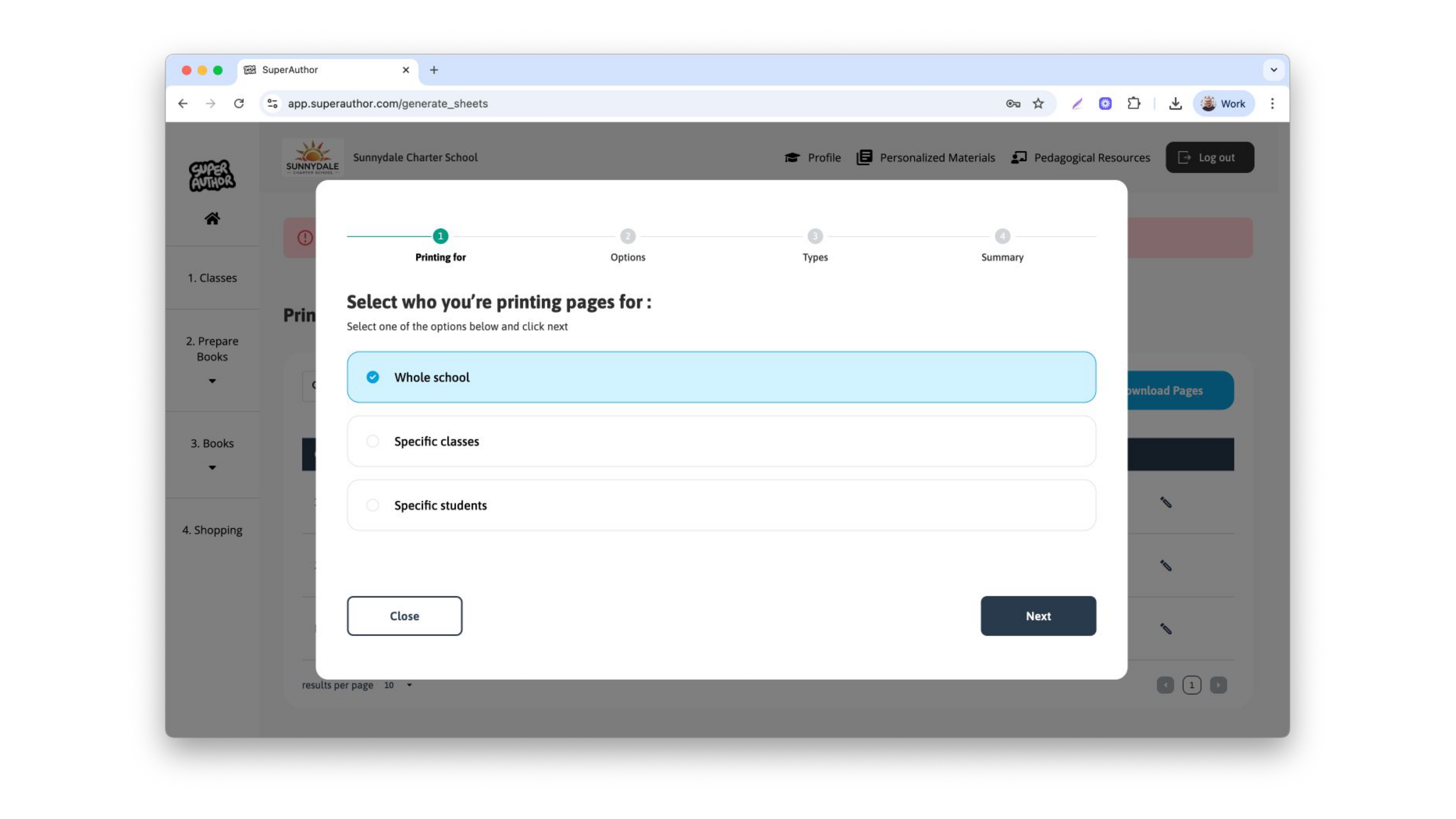Click the Download Pages button
1456x819 pixels.
tap(1180, 390)
